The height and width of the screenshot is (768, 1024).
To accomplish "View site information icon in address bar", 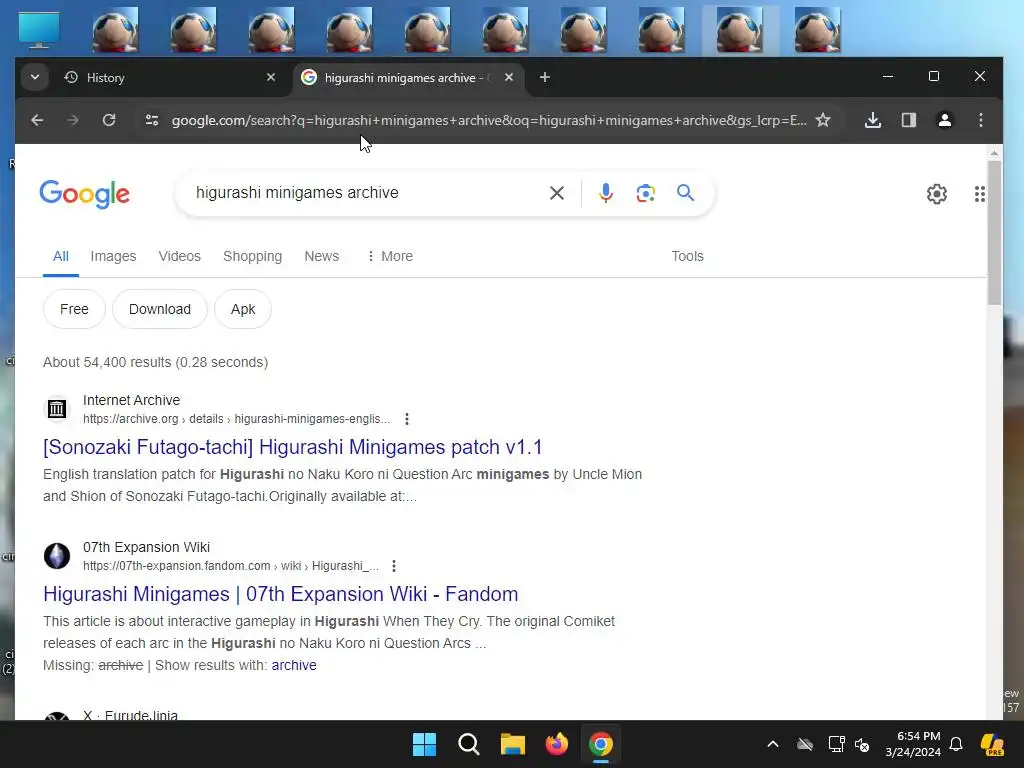I will [152, 120].
